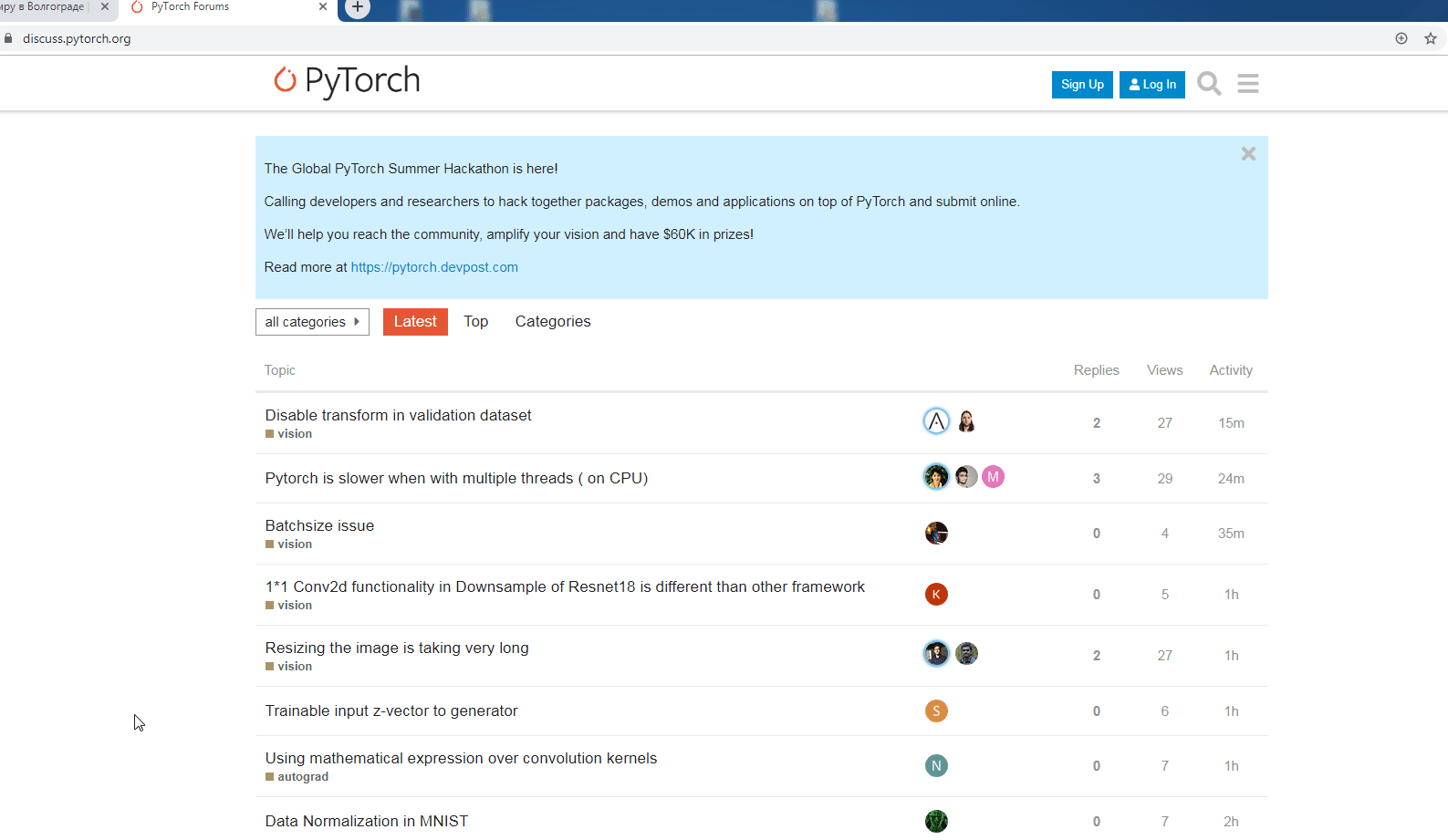Screen dimensions: 1448x840
Task: Open the hamburger menu icon
Action: pyautogui.click(x=1247, y=84)
